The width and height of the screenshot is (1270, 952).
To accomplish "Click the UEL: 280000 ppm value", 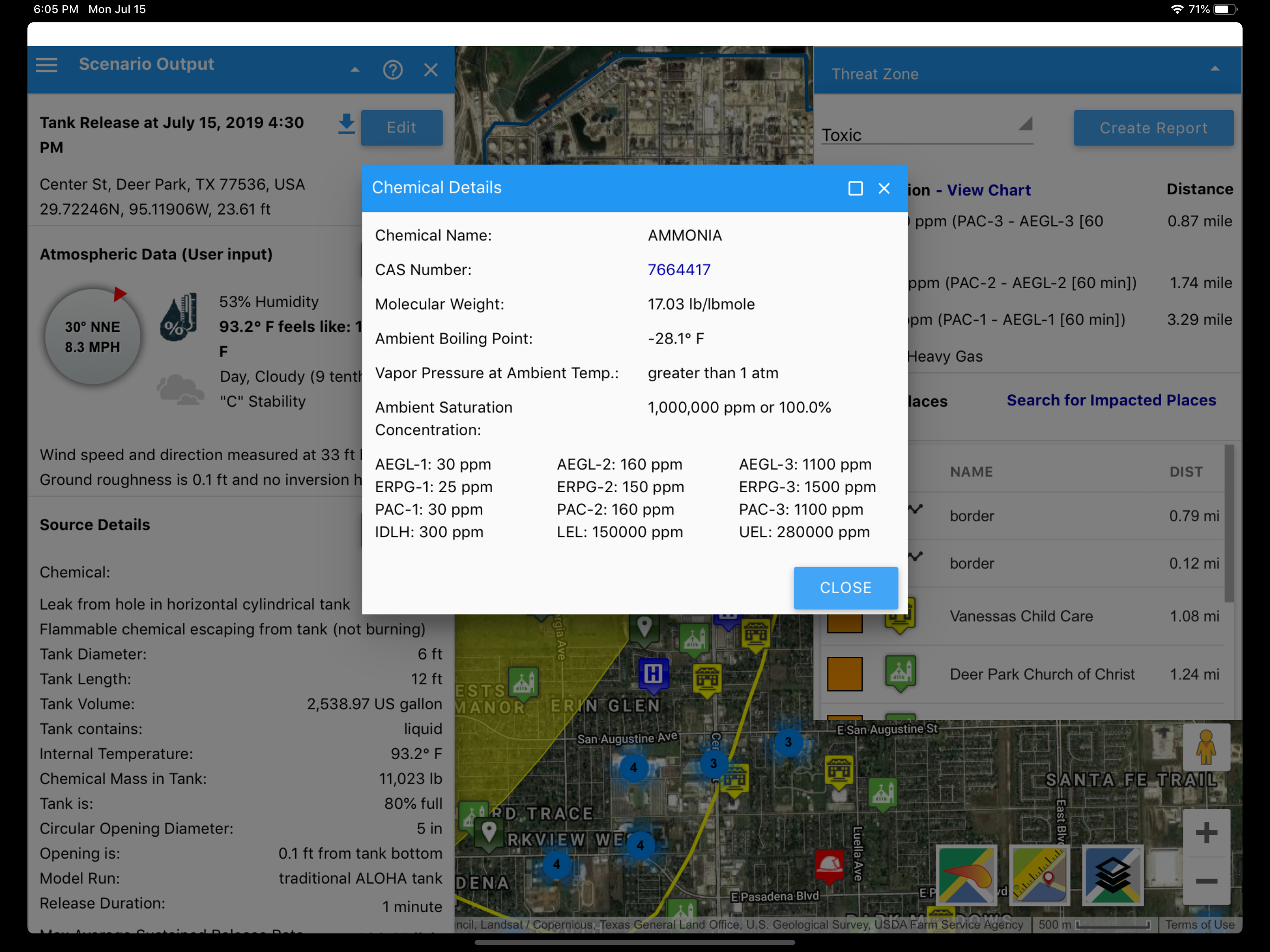I will (x=804, y=532).
